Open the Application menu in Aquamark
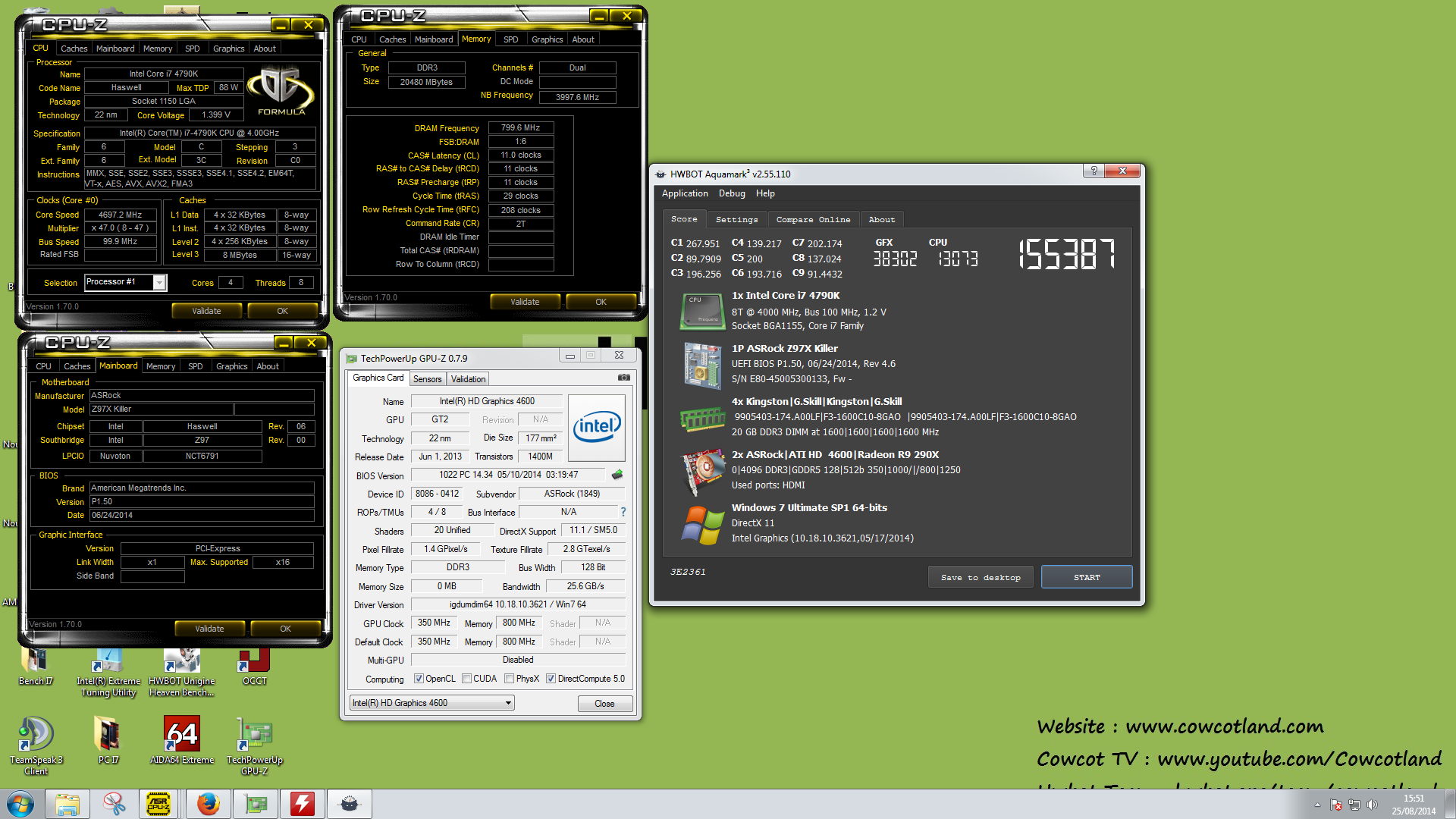The image size is (1456, 819). (x=685, y=193)
